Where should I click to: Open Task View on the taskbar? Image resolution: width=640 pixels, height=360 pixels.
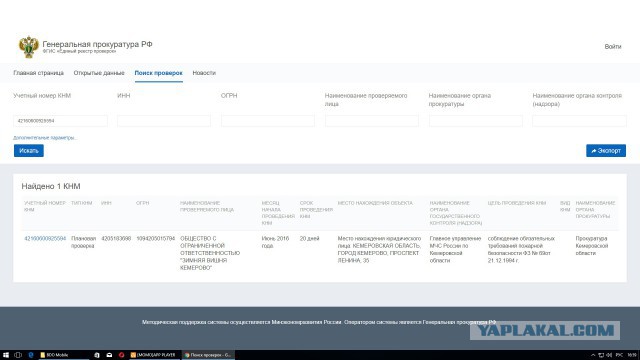click(18, 355)
